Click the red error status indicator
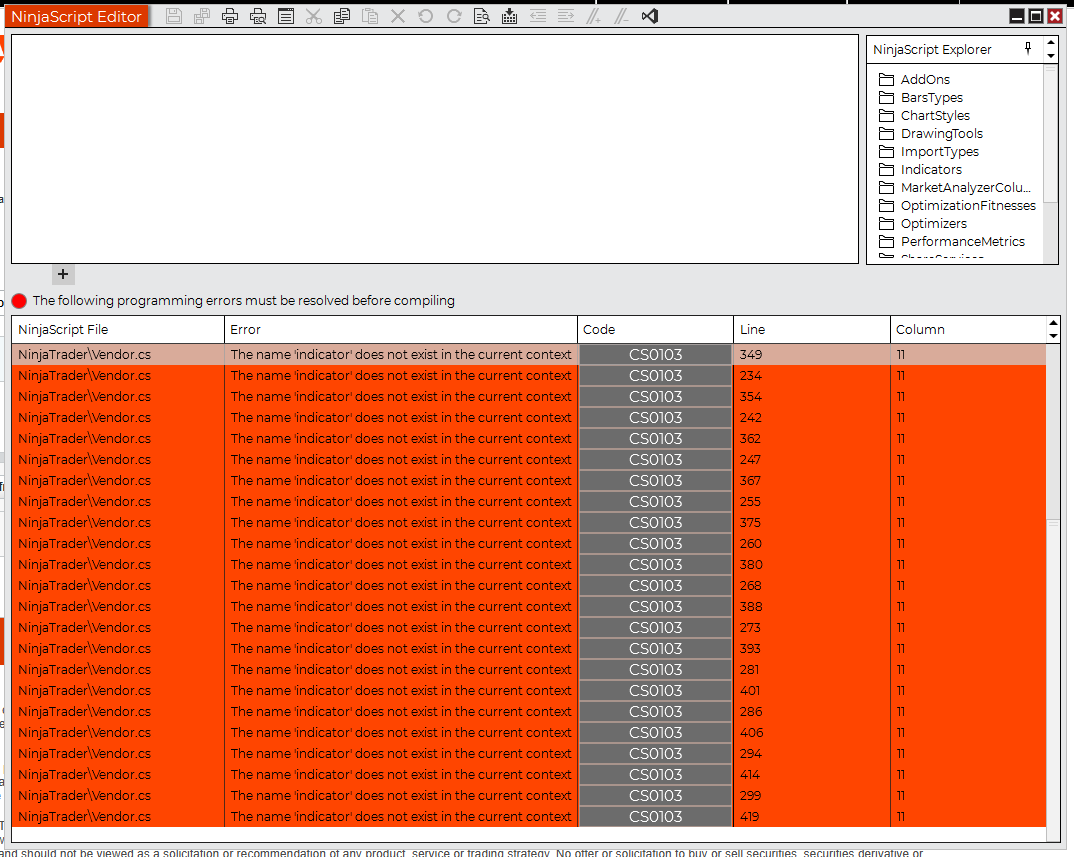1074x857 pixels. coord(19,301)
